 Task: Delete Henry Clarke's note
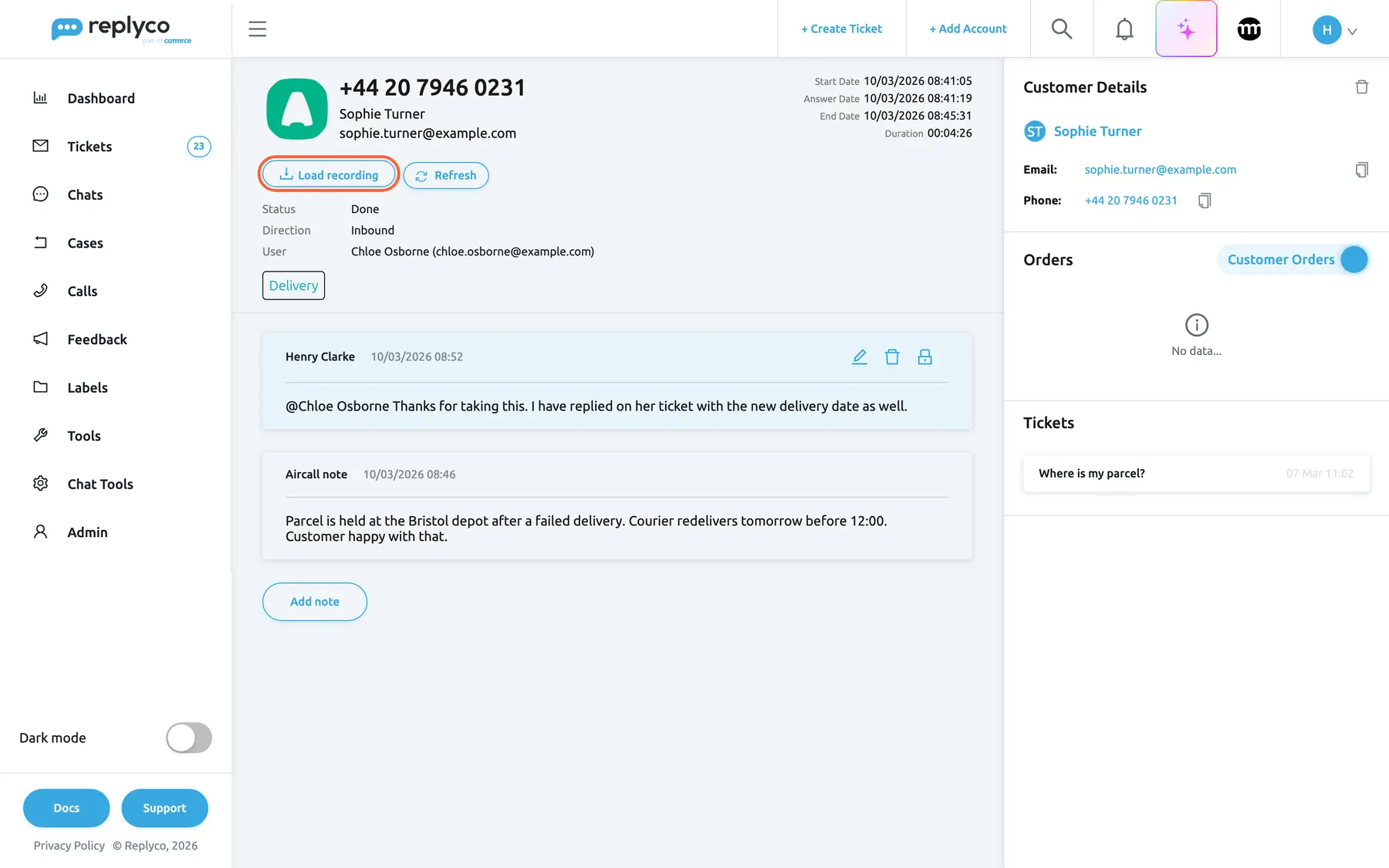coord(892,356)
